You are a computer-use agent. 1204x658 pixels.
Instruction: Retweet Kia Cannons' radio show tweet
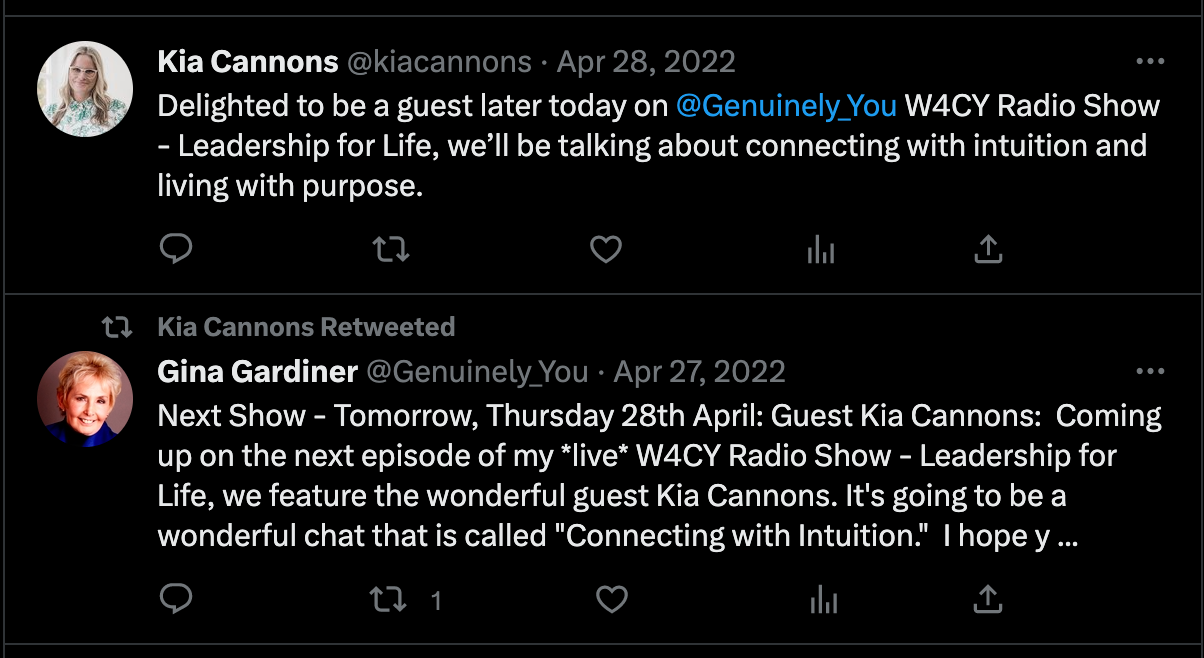[391, 248]
